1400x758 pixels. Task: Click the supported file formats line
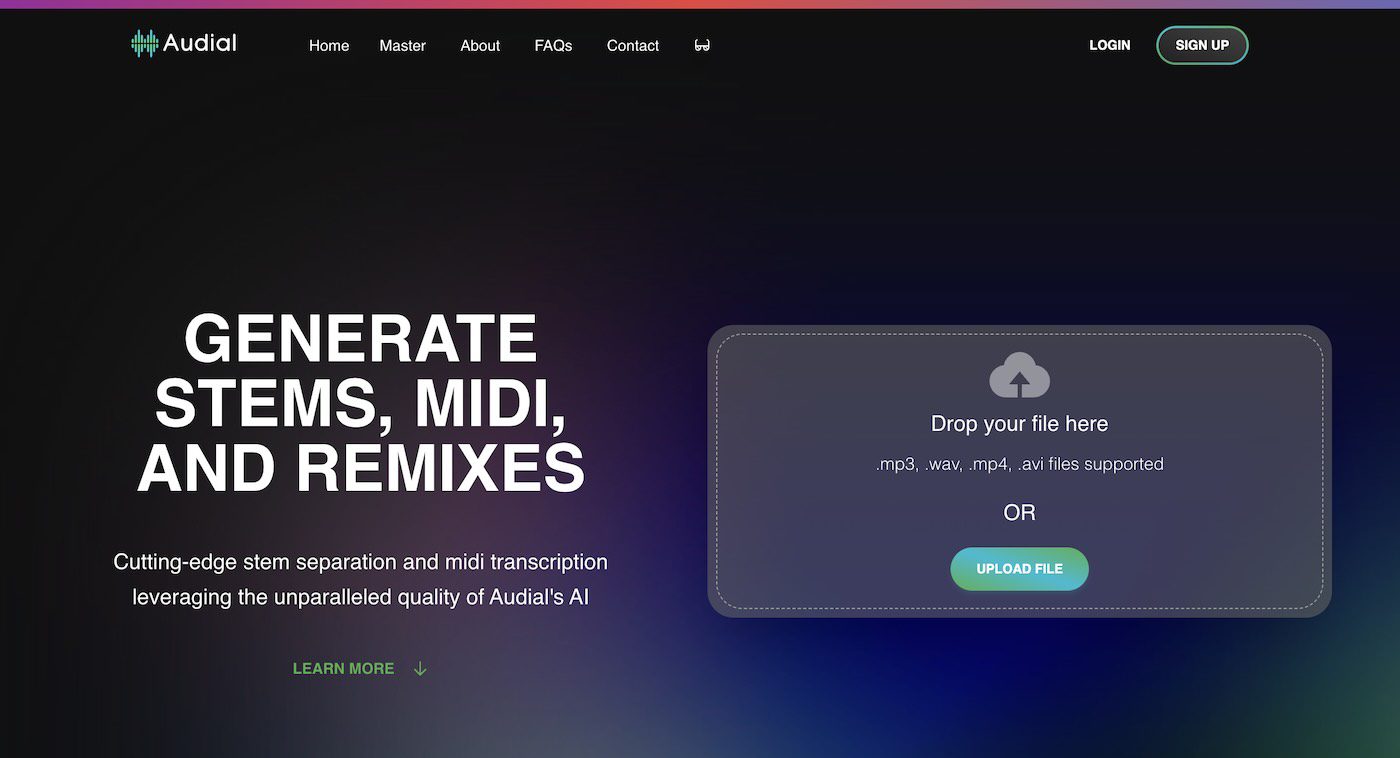[1019, 464]
